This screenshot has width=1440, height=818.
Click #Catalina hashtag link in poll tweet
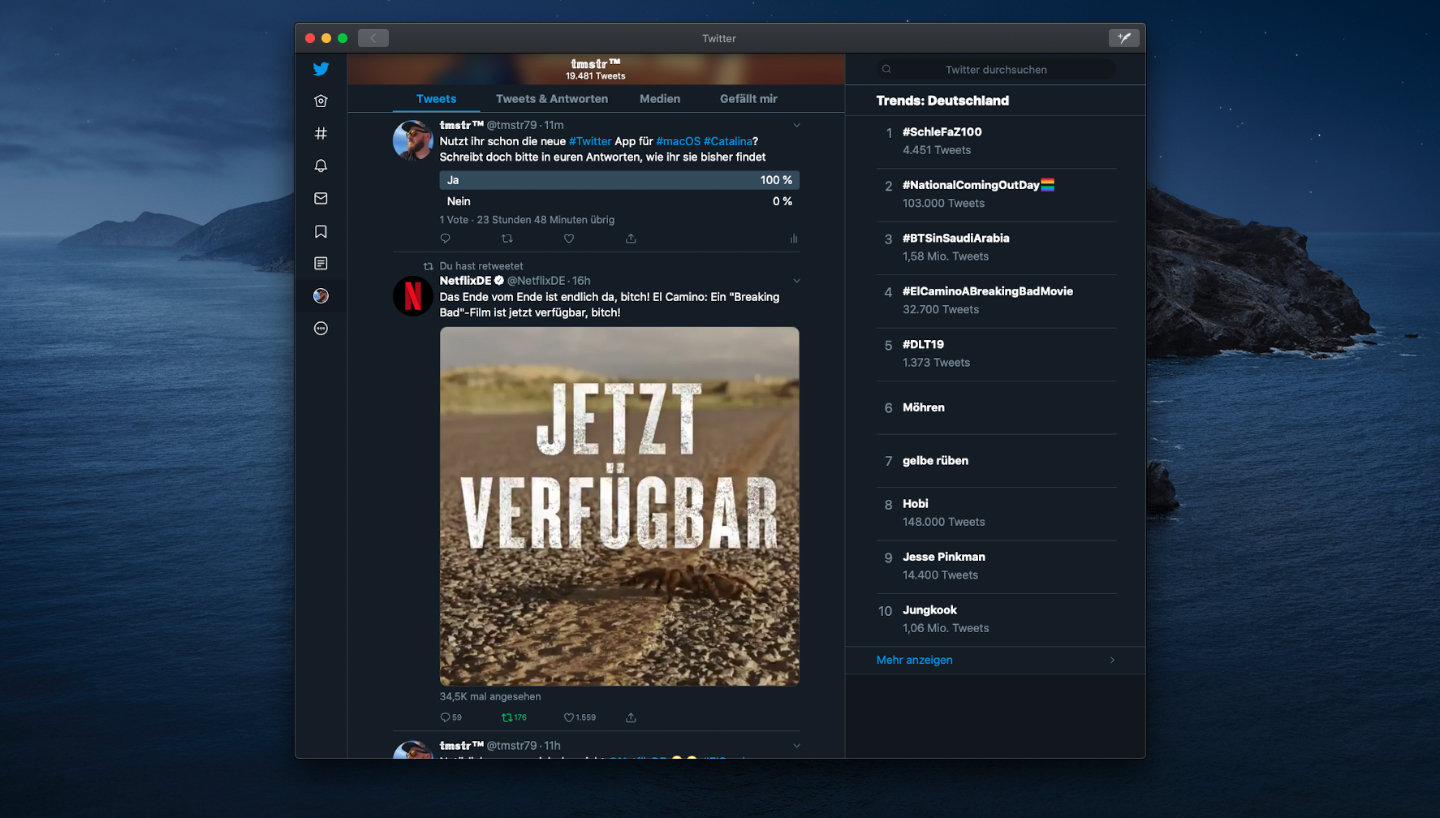(x=728, y=141)
